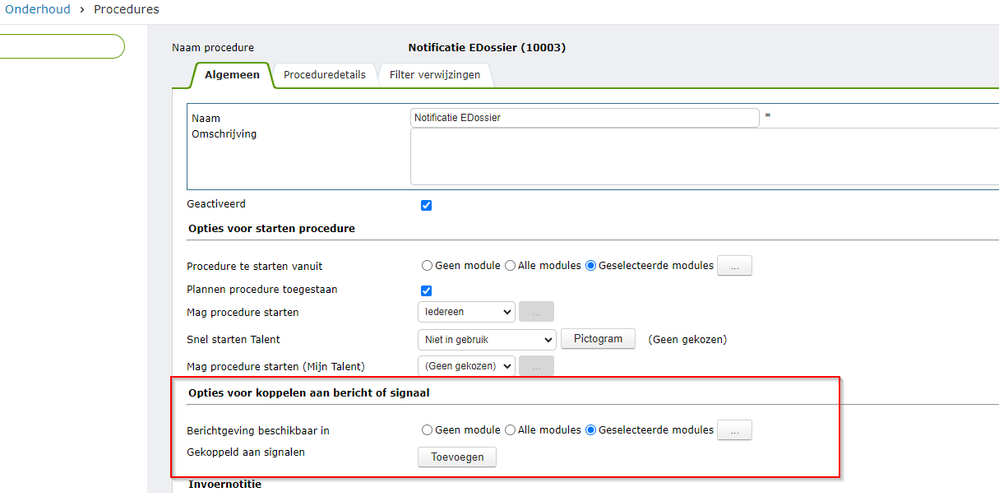
Task: Toggle Plannen procedure toegestaan checkbox
Action: point(426,291)
